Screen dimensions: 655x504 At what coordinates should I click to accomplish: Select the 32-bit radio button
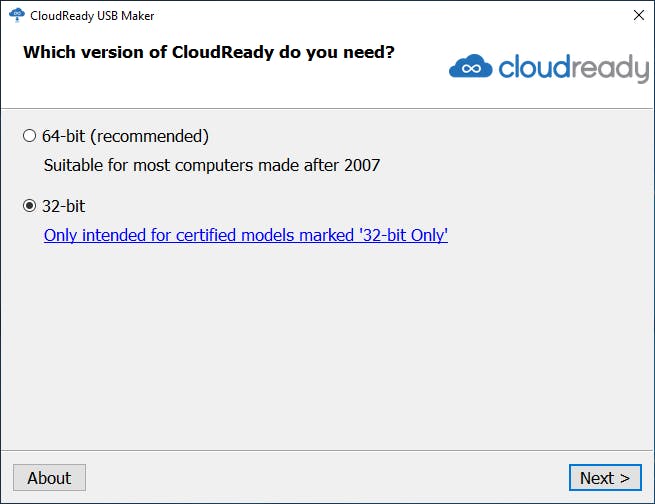(x=29, y=206)
